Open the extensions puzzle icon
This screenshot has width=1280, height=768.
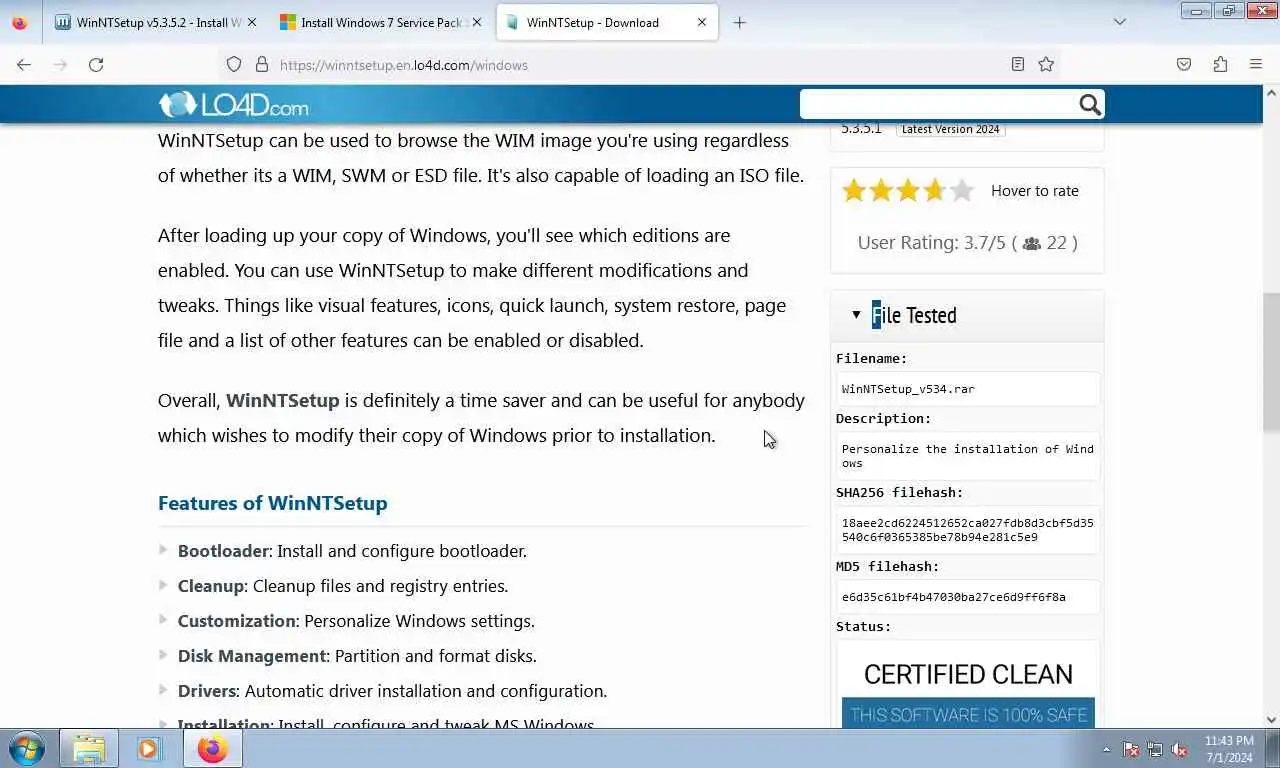(1220, 64)
